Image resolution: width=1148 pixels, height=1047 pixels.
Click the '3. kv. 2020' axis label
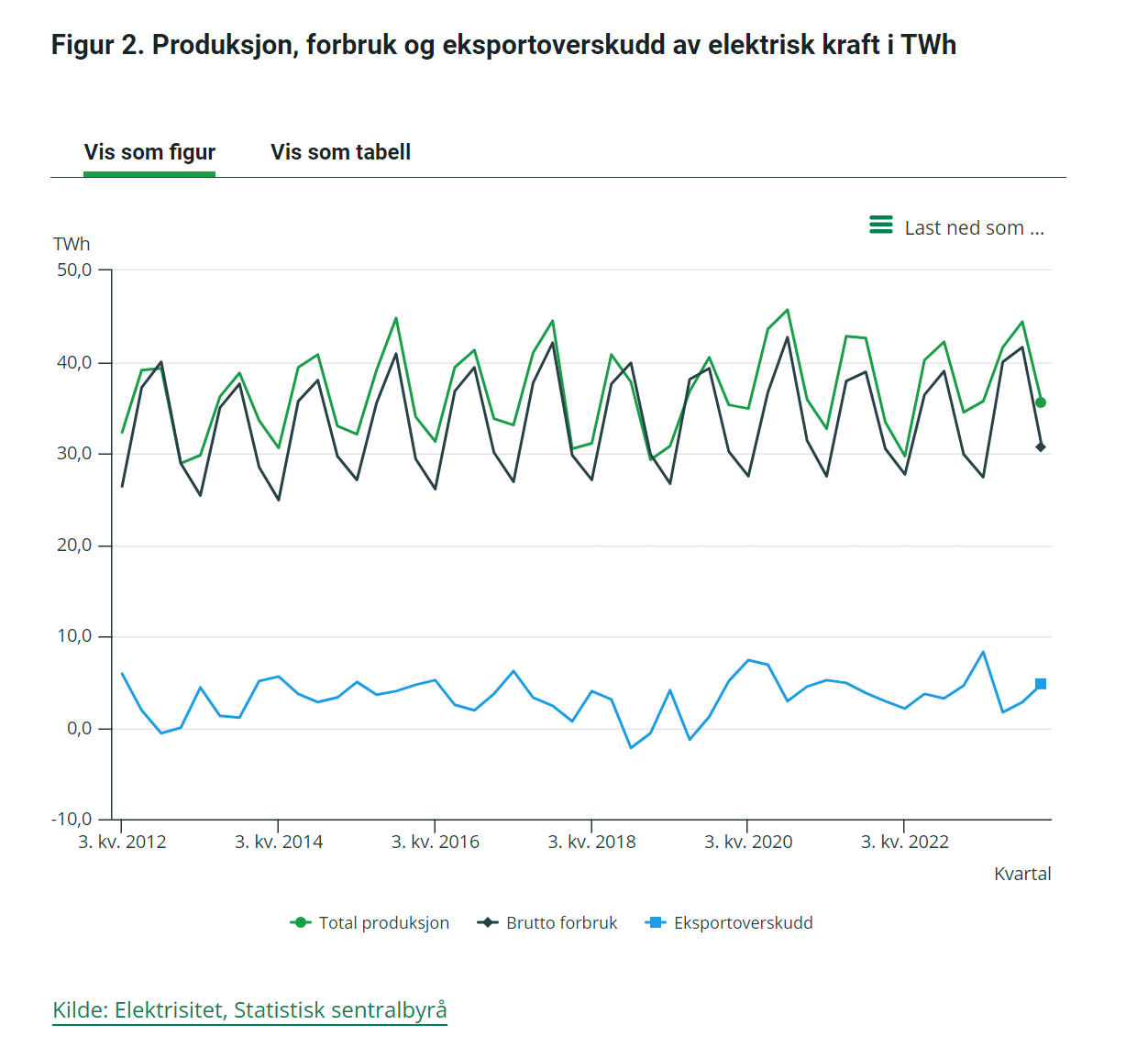(x=748, y=842)
